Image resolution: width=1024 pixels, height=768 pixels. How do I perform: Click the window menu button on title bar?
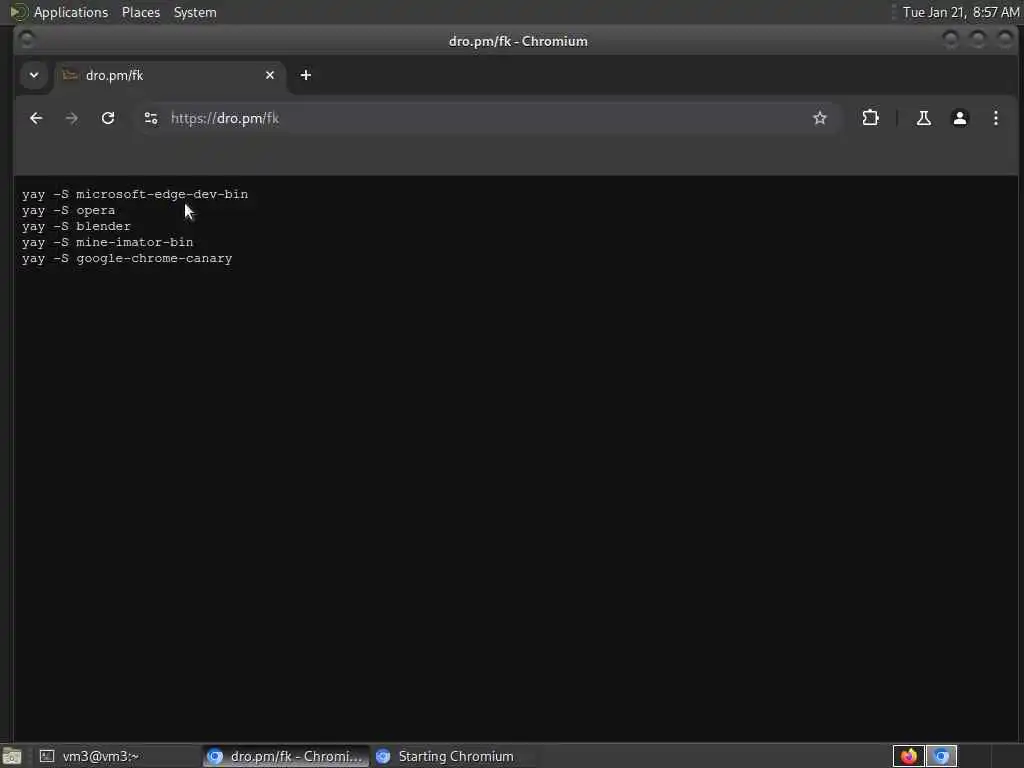point(26,40)
